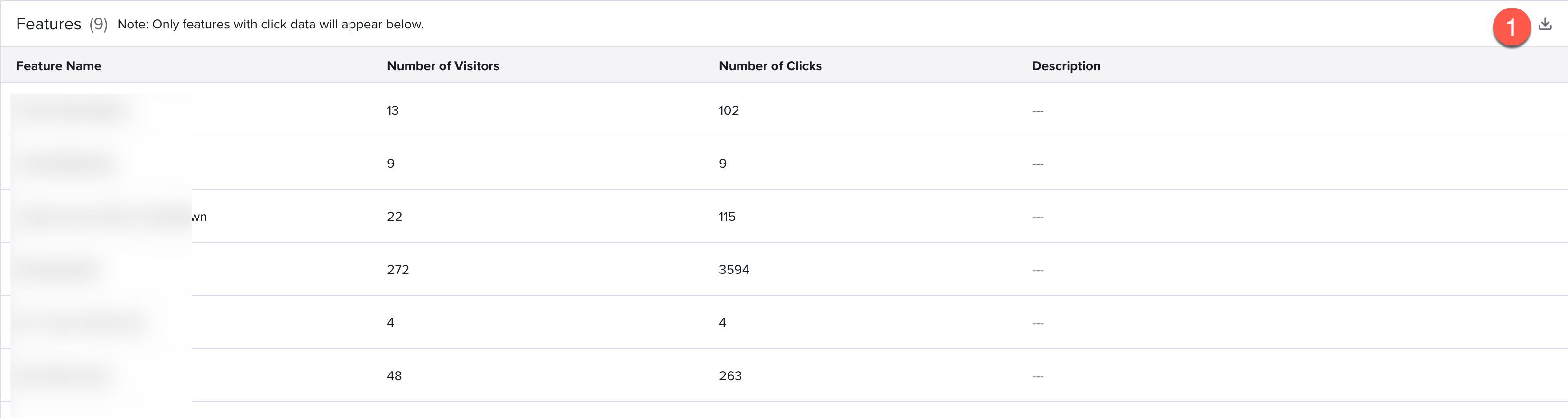1568x418 pixels.
Task: Click the 3594 clicks value
Action: coord(734,270)
